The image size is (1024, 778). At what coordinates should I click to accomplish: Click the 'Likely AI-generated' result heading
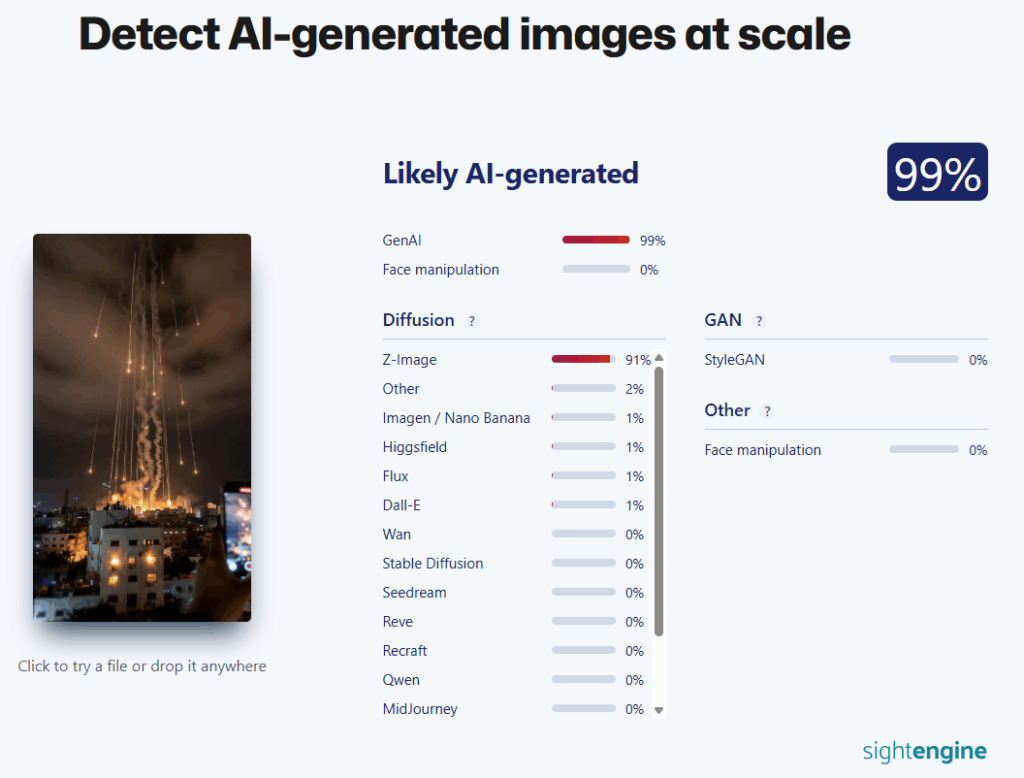point(510,173)
